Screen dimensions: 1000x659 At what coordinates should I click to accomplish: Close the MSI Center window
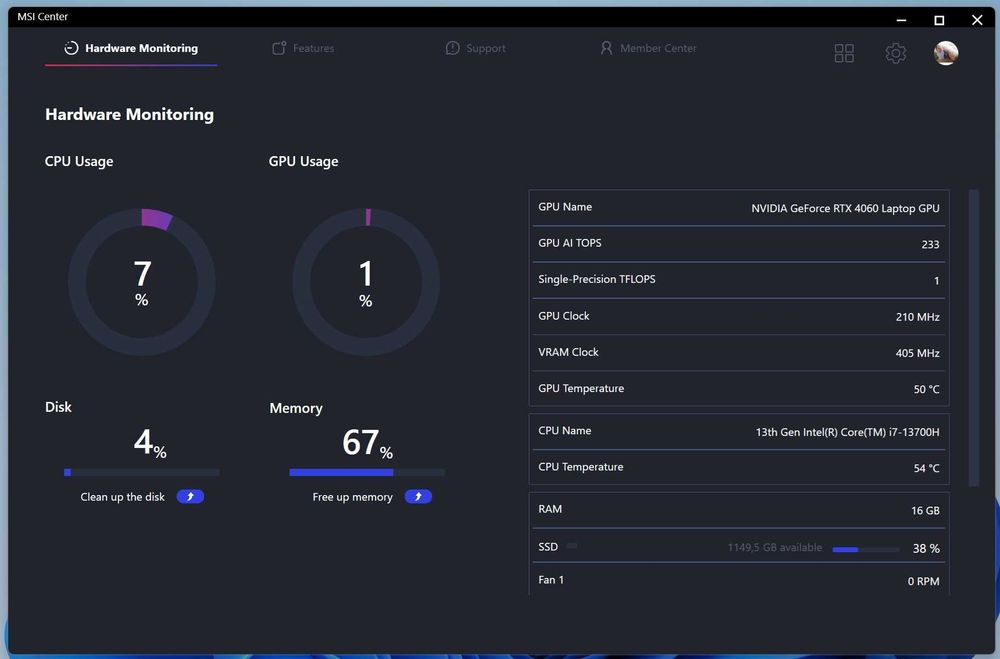tap(977, 20)
